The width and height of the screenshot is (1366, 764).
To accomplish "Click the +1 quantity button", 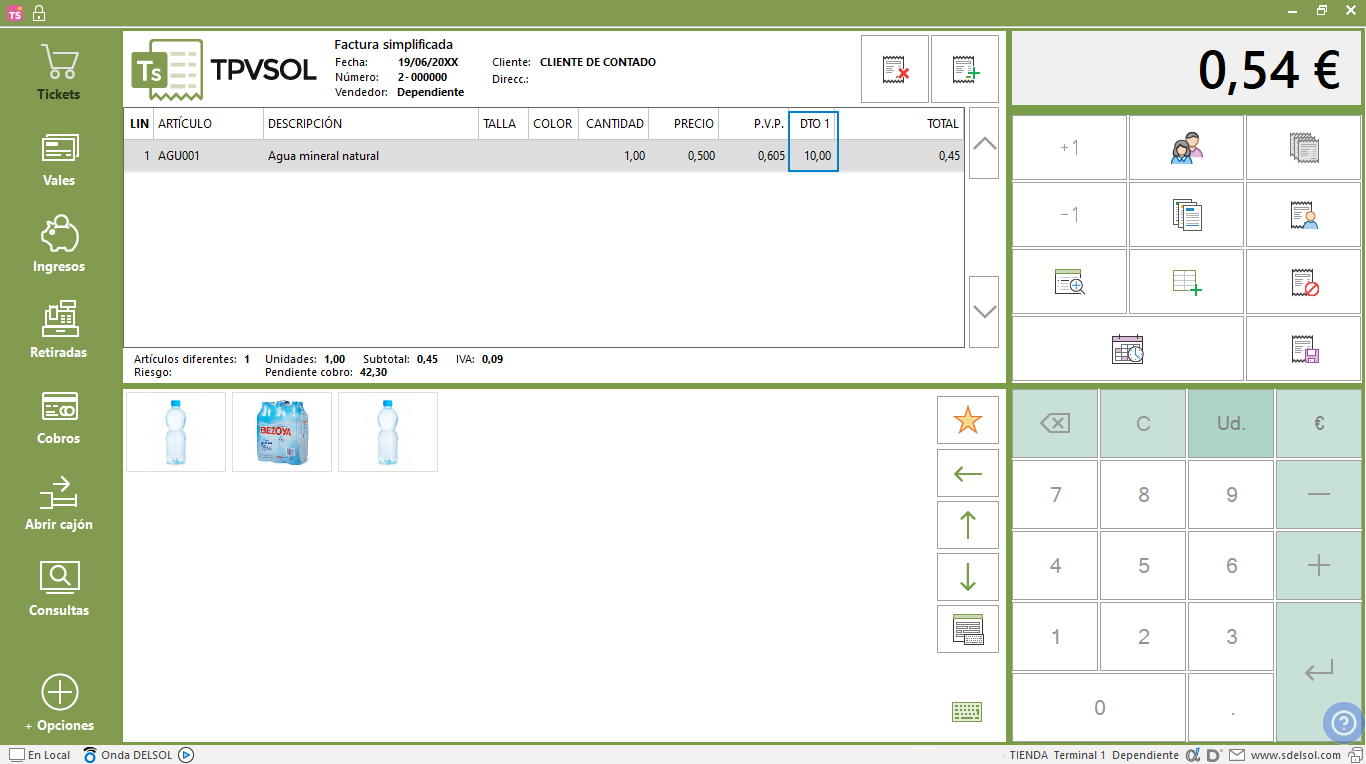I will pos(1069,148).
